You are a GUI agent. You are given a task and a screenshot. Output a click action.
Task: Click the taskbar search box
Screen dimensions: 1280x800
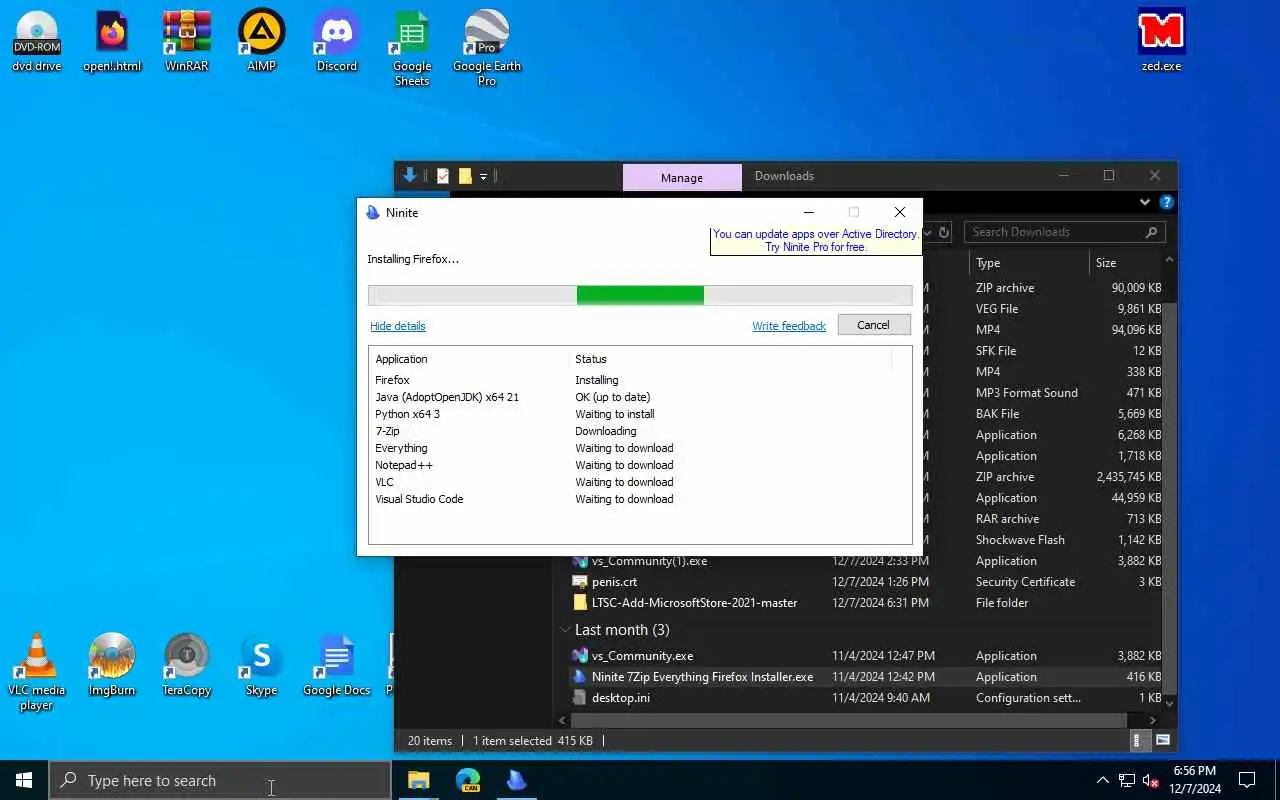[220, 781]
